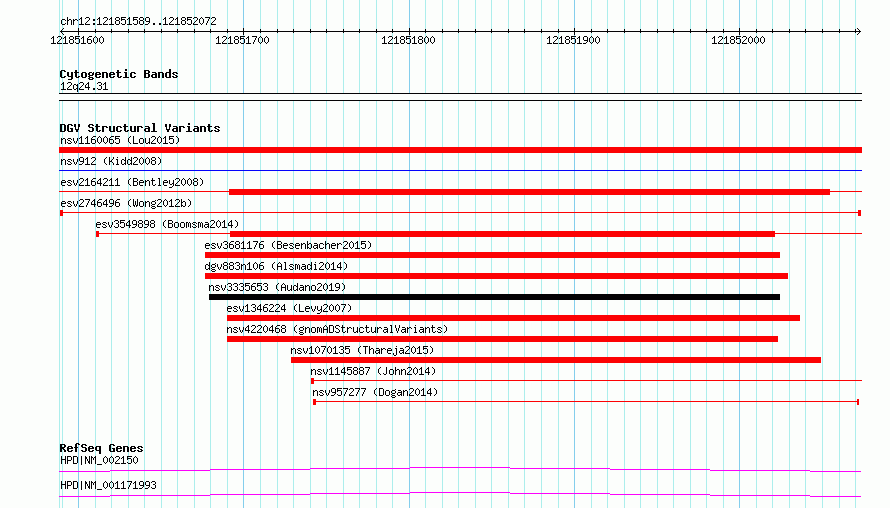Image resolution: width=890 pixels, height=508 pixels.
Task: Click ruler coordinate 121851600
Action: click(x=77, y=40)
